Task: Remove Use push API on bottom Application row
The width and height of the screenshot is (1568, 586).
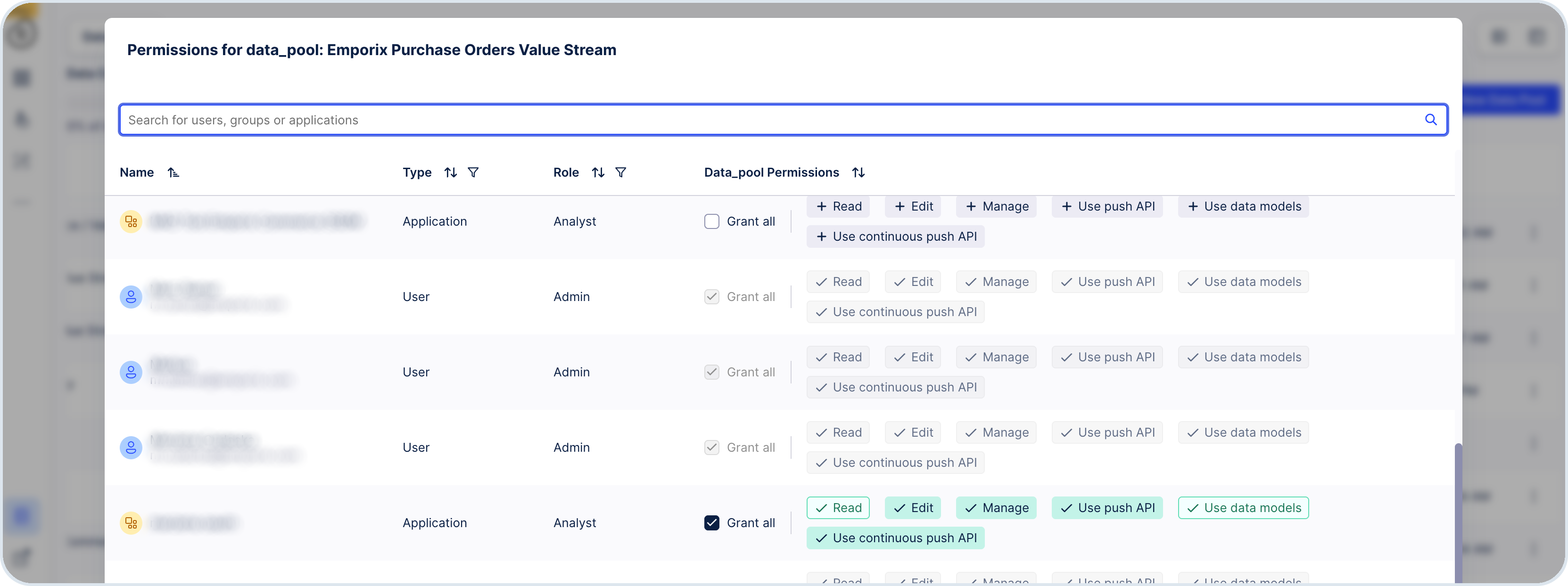Action: pos(1107,508)
